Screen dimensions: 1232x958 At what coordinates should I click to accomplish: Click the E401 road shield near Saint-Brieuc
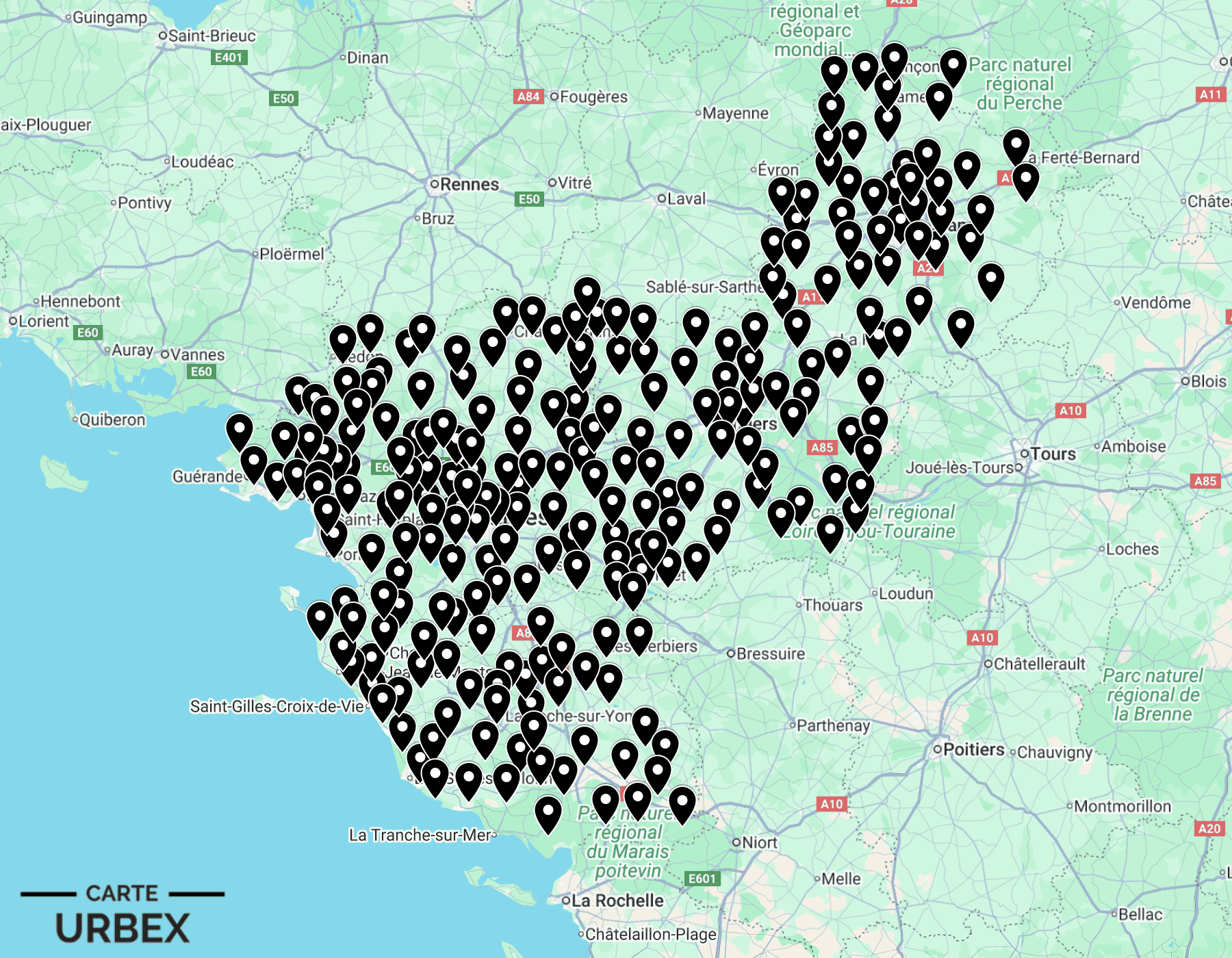(x=229, y=57)
